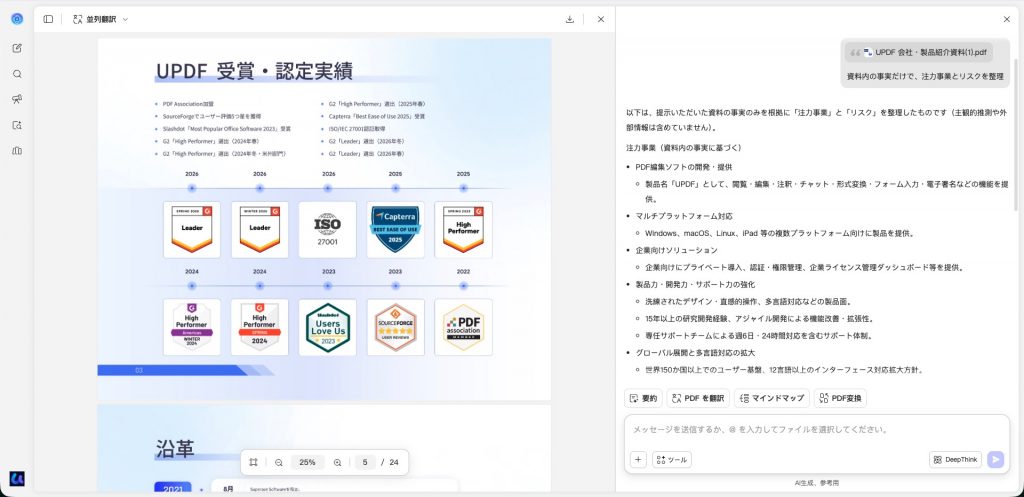Click the user prompt 資料内の事実だけで message
1024x497 pixels.
tap(925, 76)
